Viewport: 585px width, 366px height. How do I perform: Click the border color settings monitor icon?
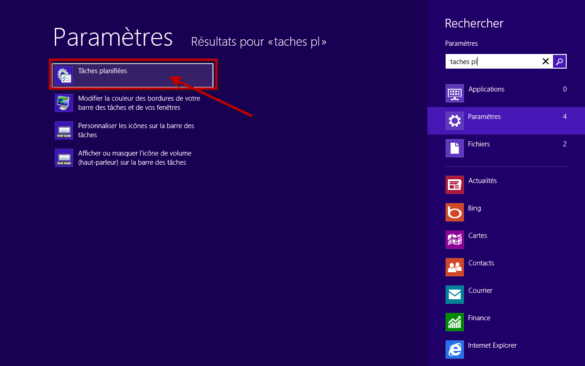point(64,103)
